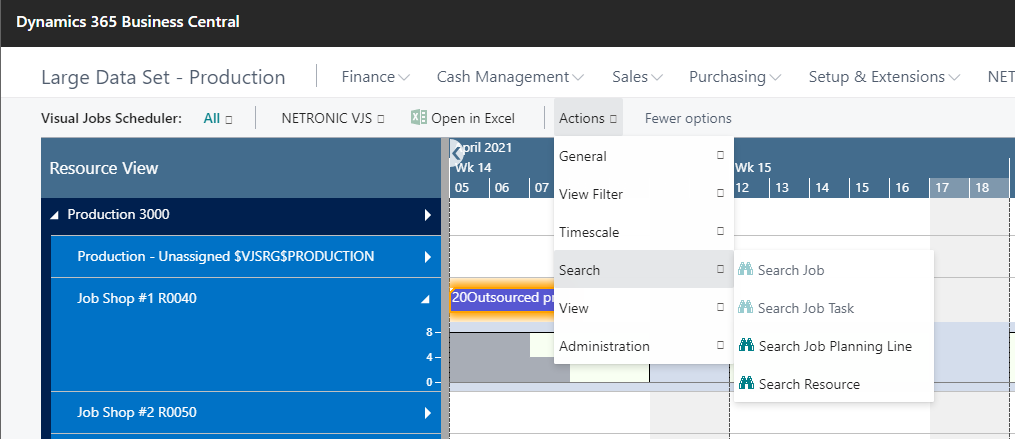
Task: Click the Production 3000 label
Action: (118, 214)
